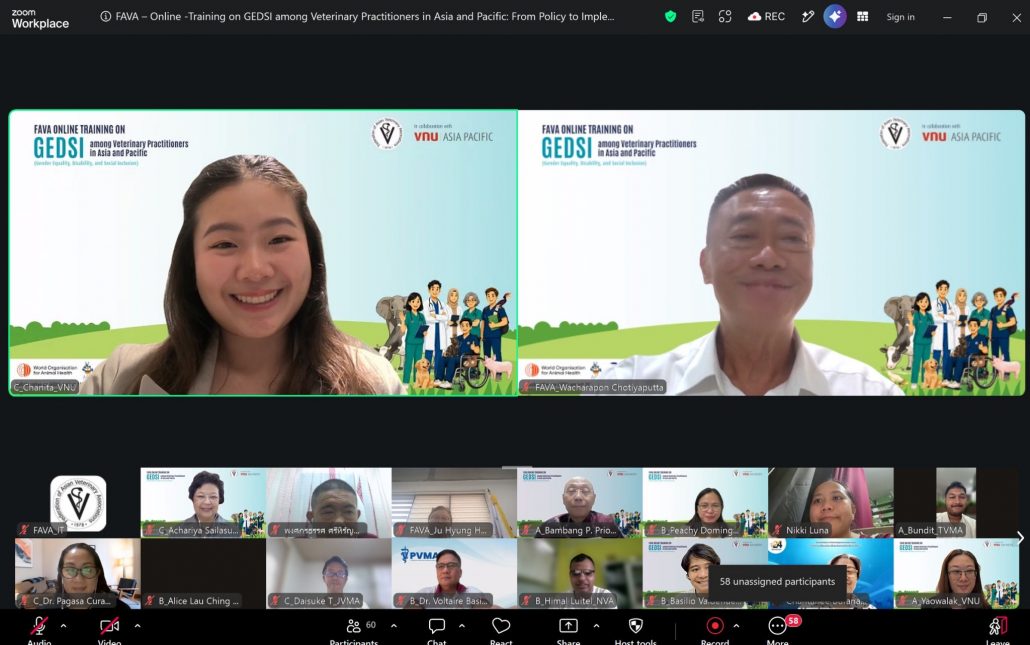Viewport: 1030px width, 645px height.
Task: Select the FAVA_Ju Hyung H... thumbnail
Action: point(455,503)
